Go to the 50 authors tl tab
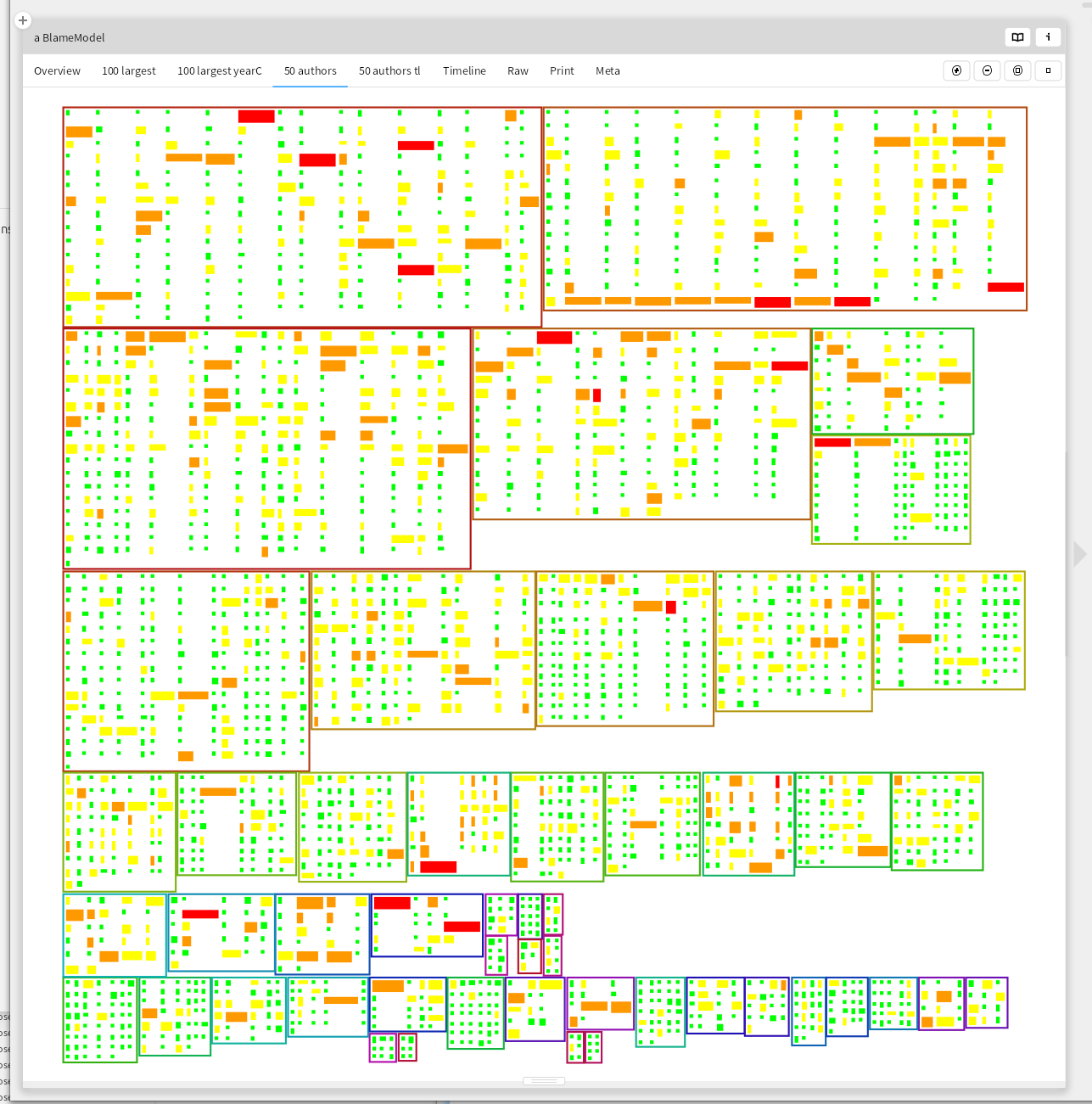 (389, 71)
